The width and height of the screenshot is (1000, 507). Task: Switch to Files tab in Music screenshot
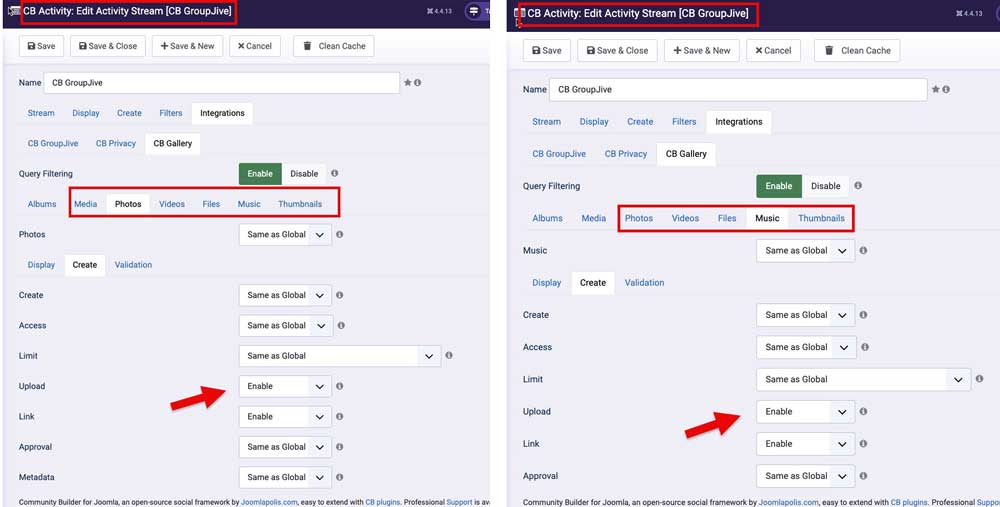727,218
